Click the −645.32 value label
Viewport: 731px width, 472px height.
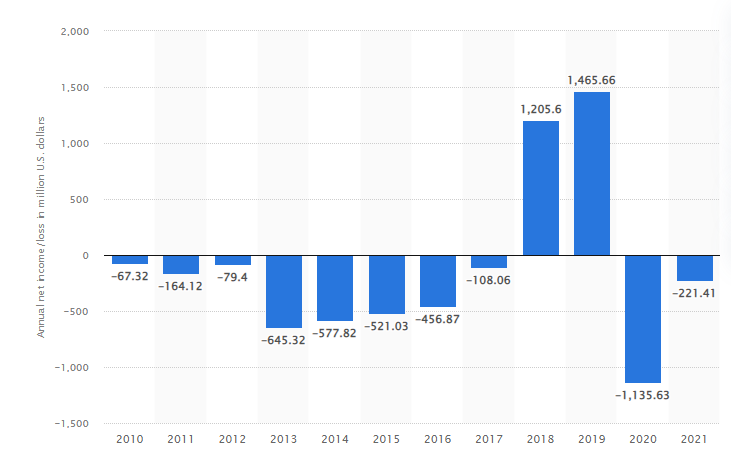[x=284, y=340]
